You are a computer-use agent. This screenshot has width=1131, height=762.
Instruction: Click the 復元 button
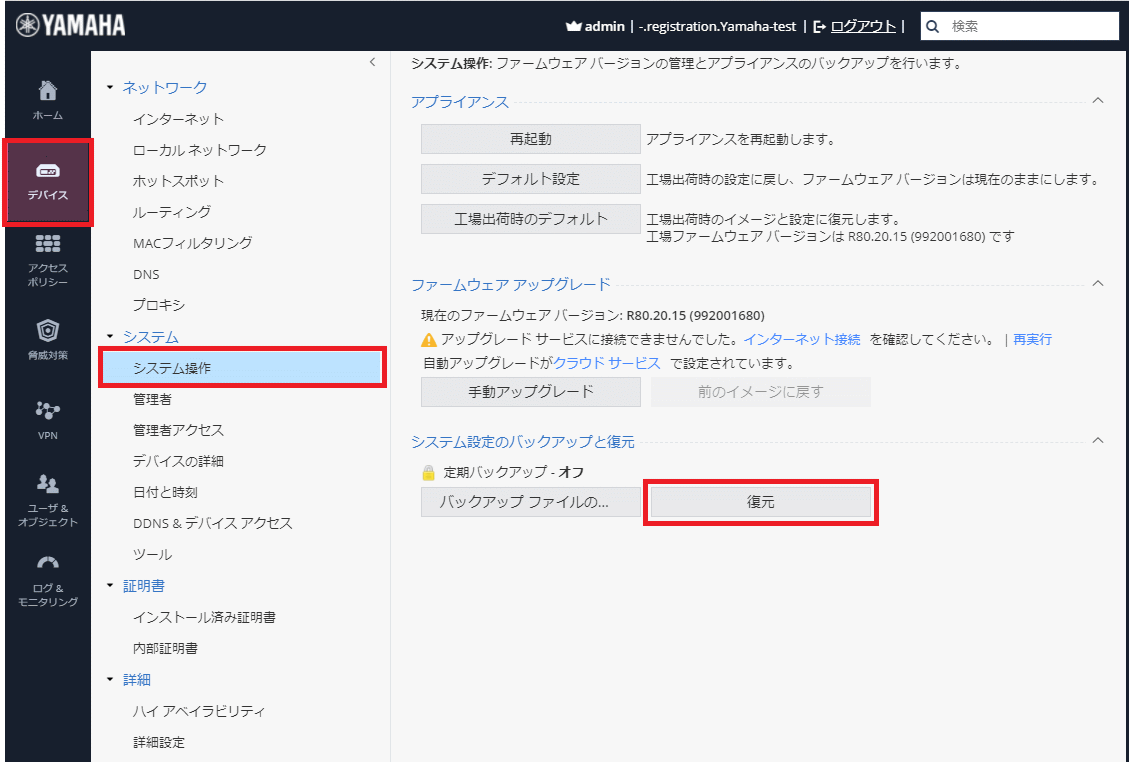pos(760,502)
